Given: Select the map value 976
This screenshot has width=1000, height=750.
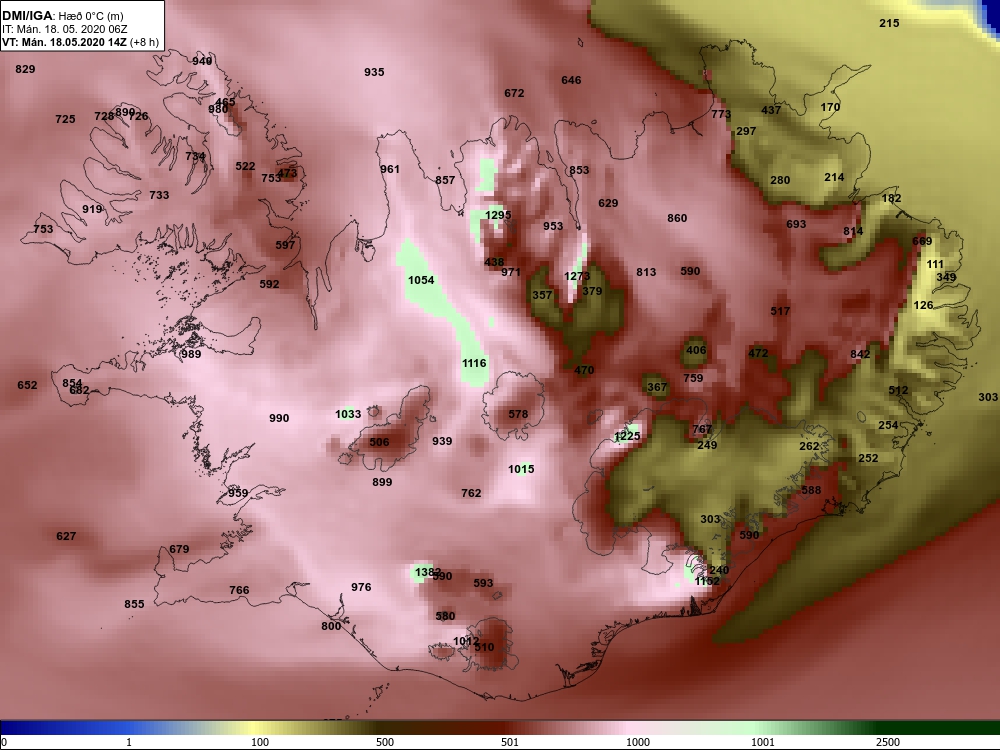Looking at the screenshot, I should [361, 587].
